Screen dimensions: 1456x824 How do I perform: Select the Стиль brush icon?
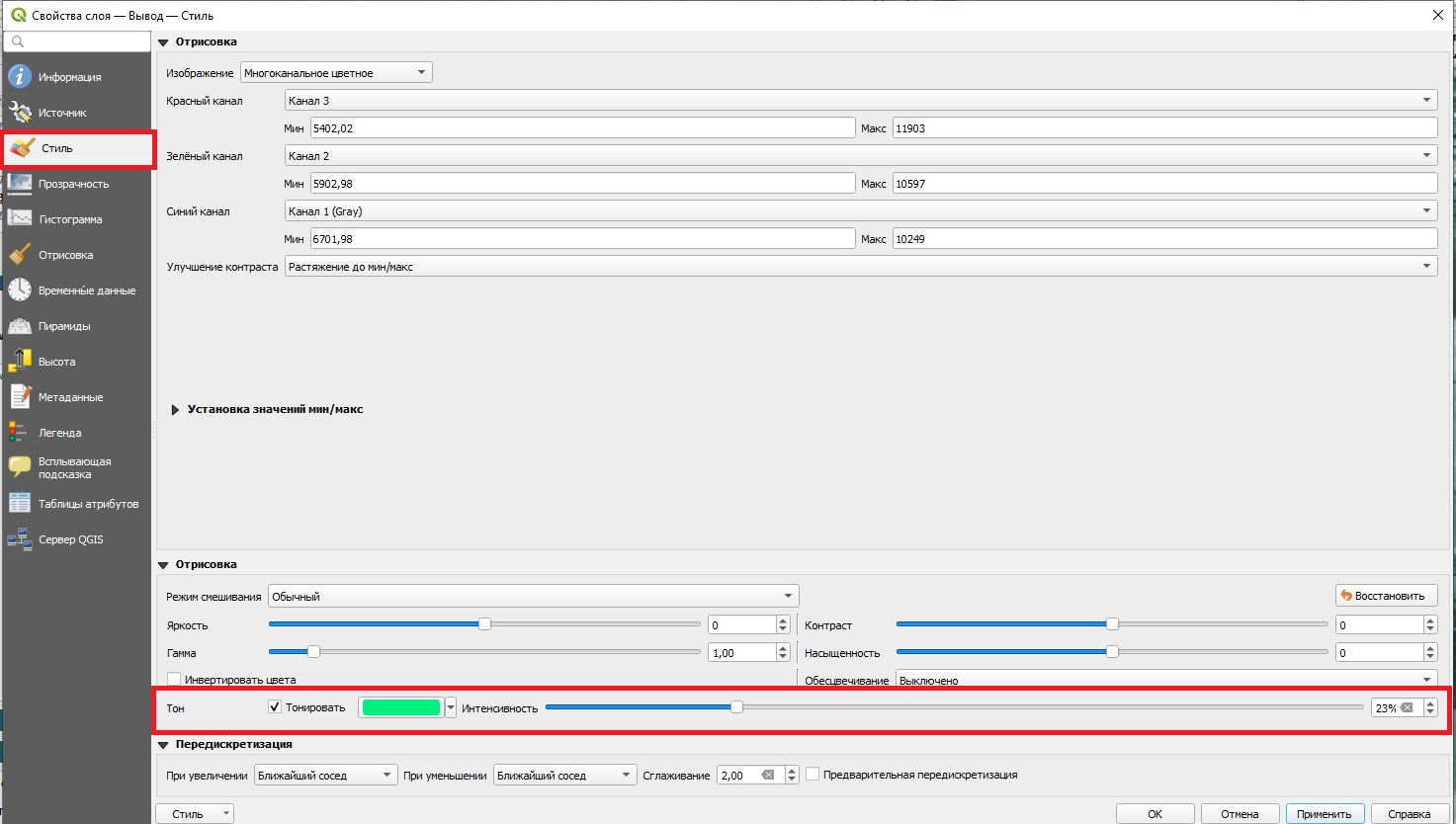pos(23,148)
